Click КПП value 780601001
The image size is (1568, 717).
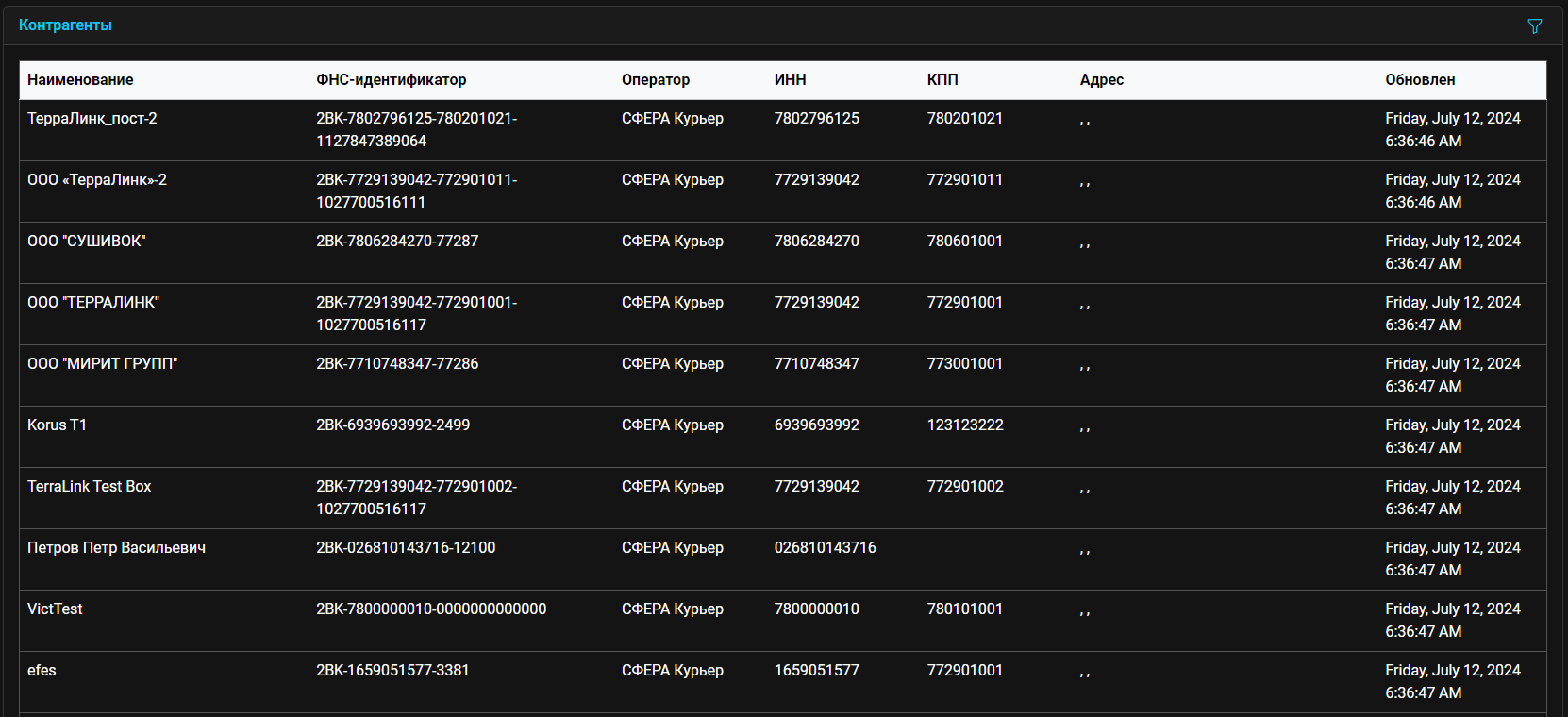tap(965, 242)
